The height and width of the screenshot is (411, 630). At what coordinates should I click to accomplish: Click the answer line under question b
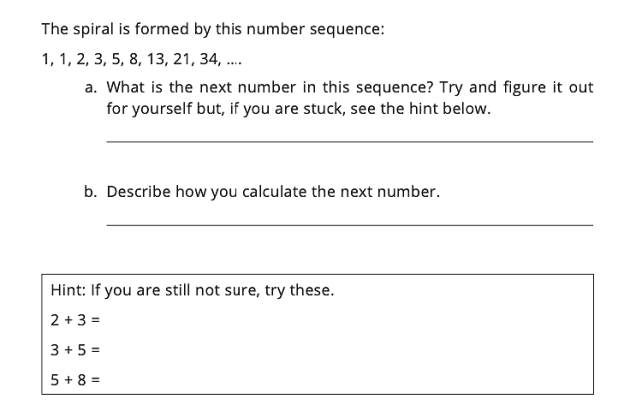[x=348, y=224]
